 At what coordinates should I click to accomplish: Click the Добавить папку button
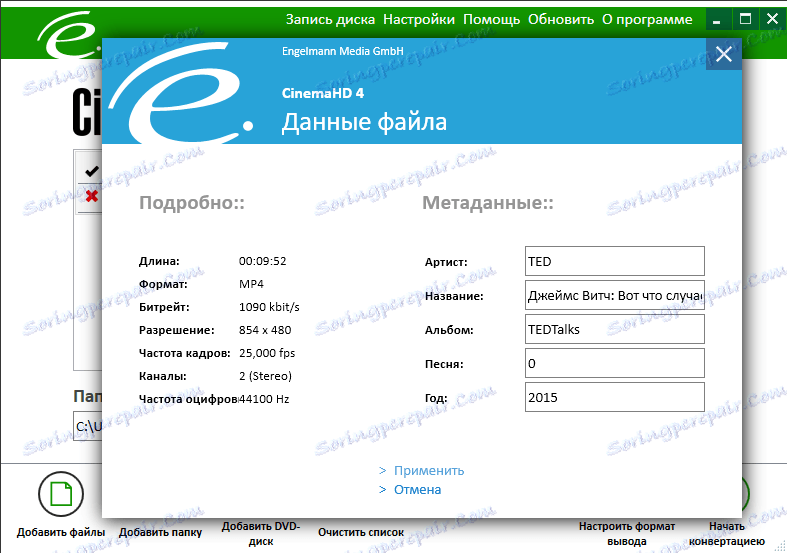160,532
